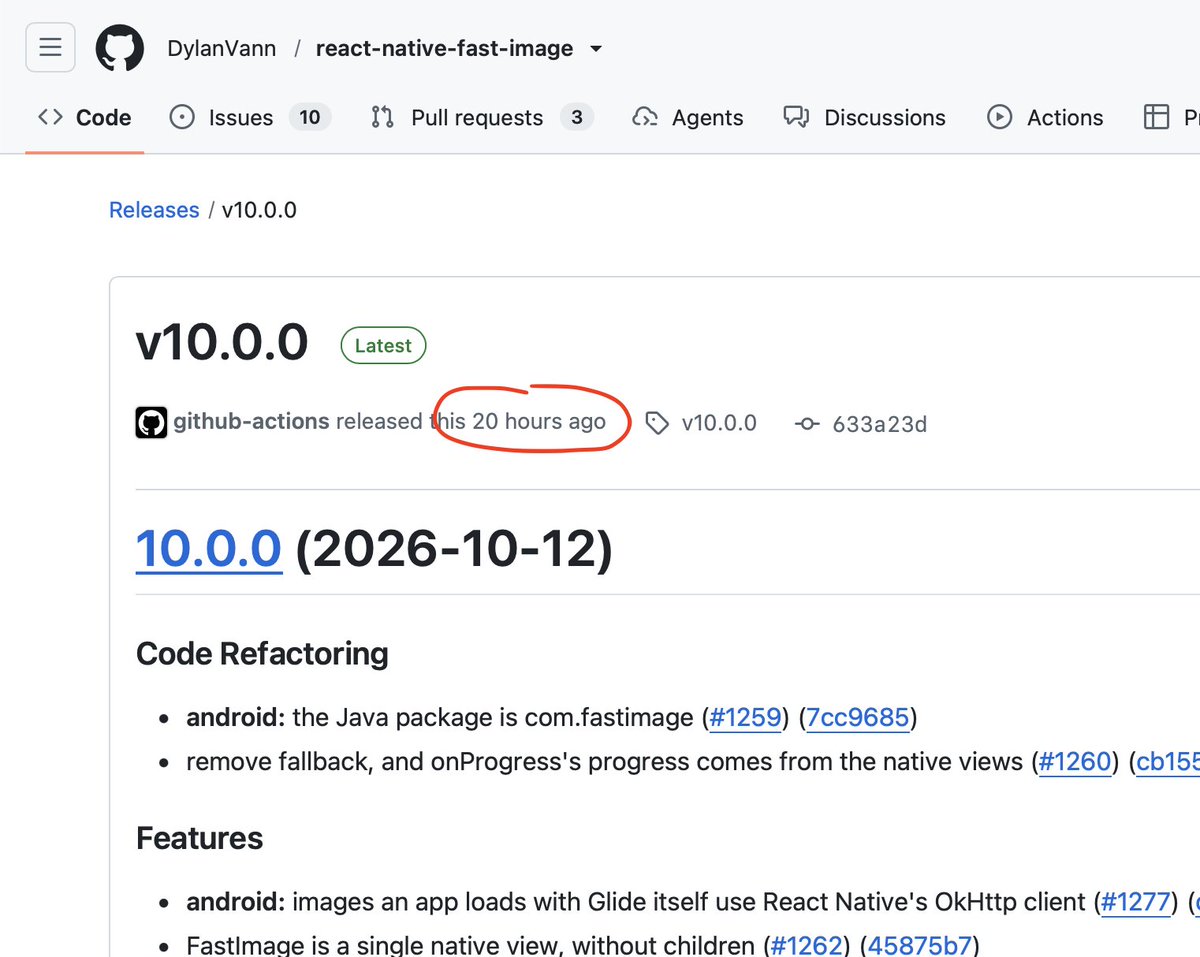Open the Projects tab table icon
Screen dimensions: 1200x957
coord(1156,117)
